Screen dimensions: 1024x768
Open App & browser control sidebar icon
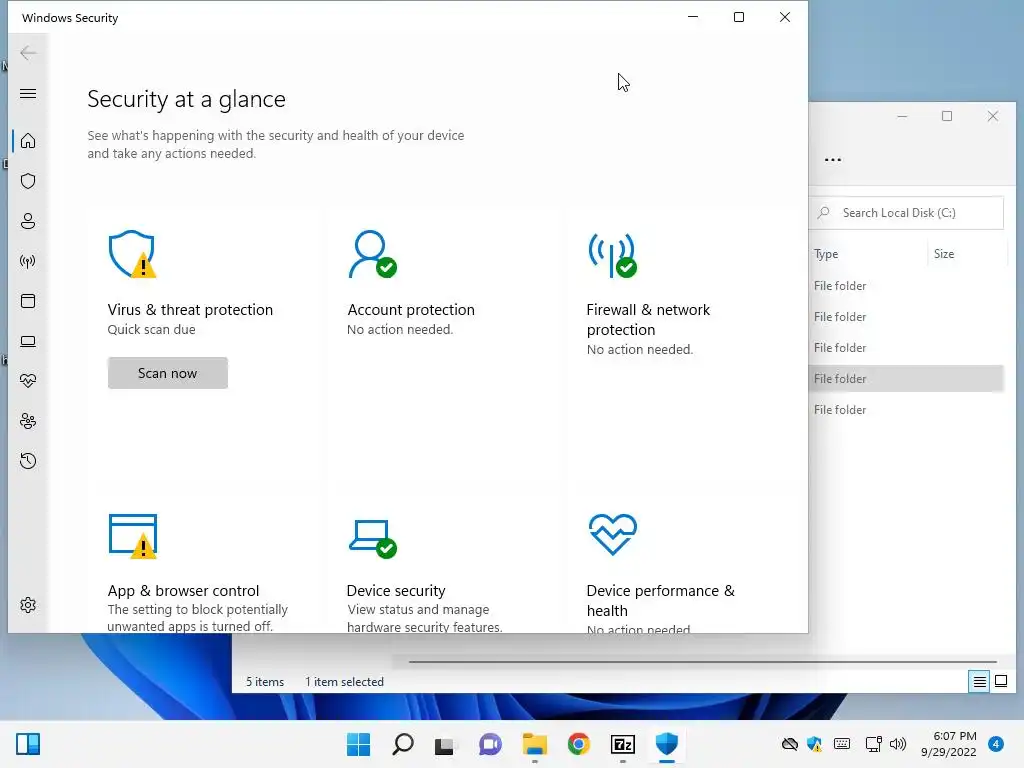27,301
